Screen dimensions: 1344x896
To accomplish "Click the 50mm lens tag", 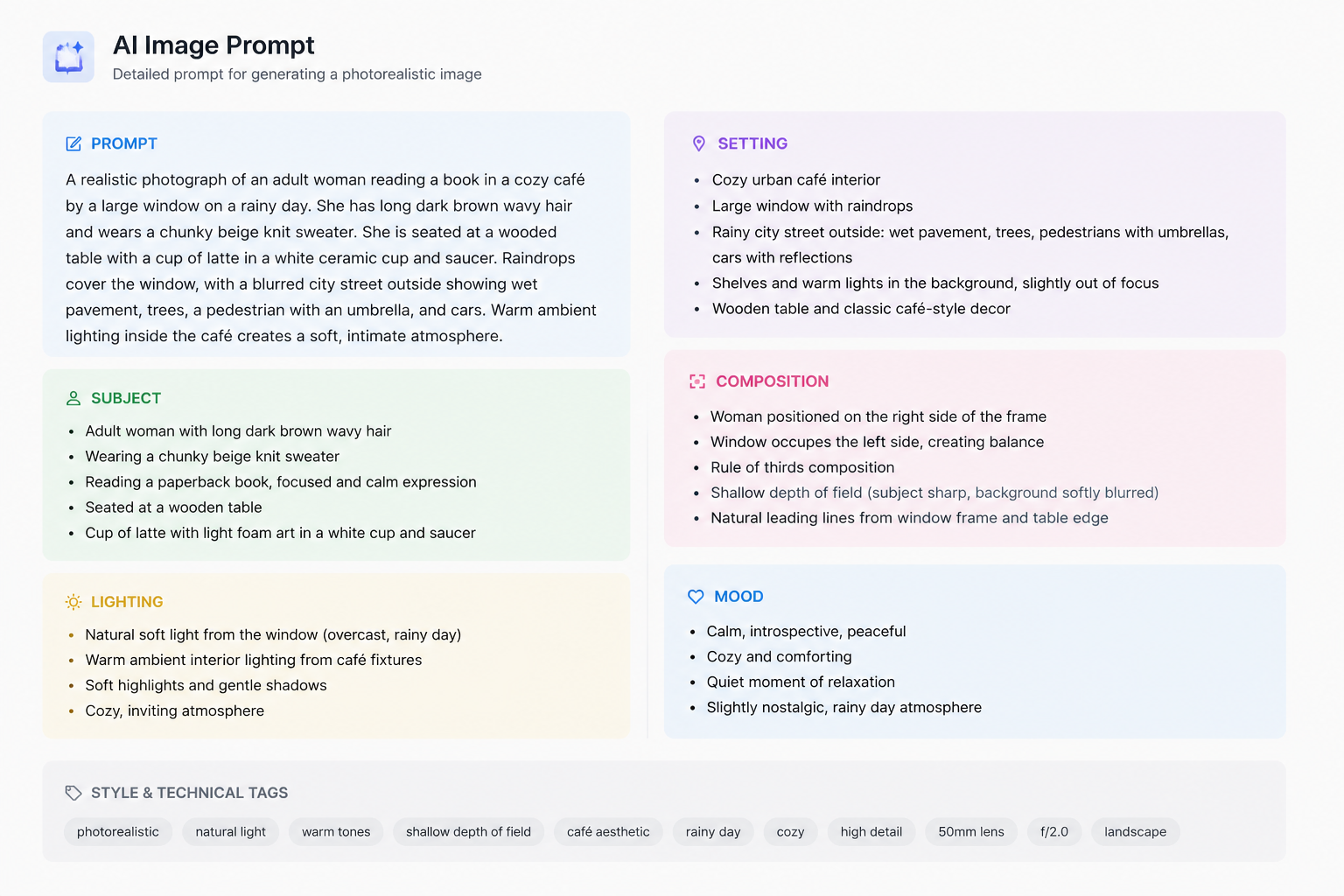I will pos(971,832).
